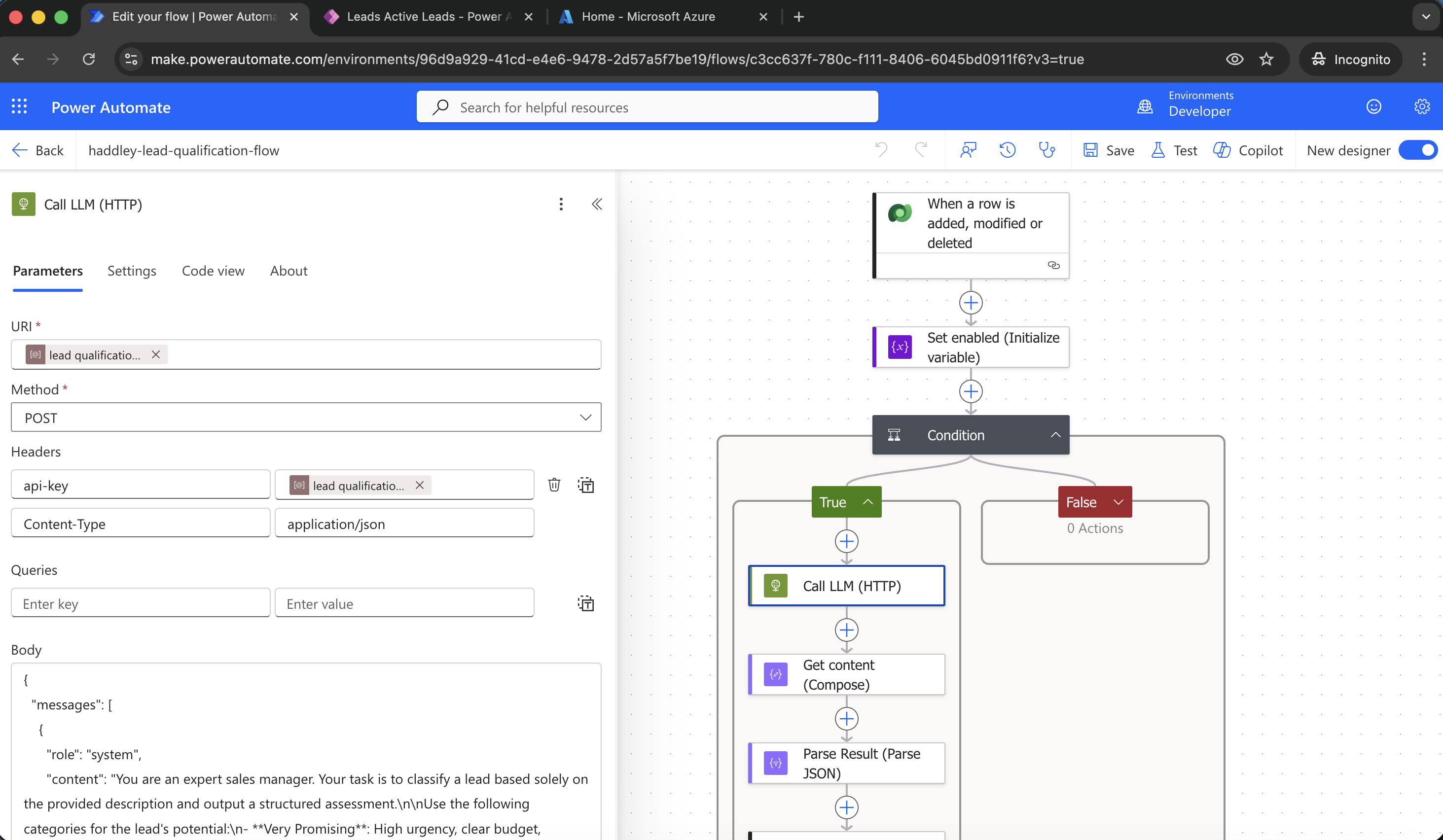Collapse the True branch

coord(868,502)
